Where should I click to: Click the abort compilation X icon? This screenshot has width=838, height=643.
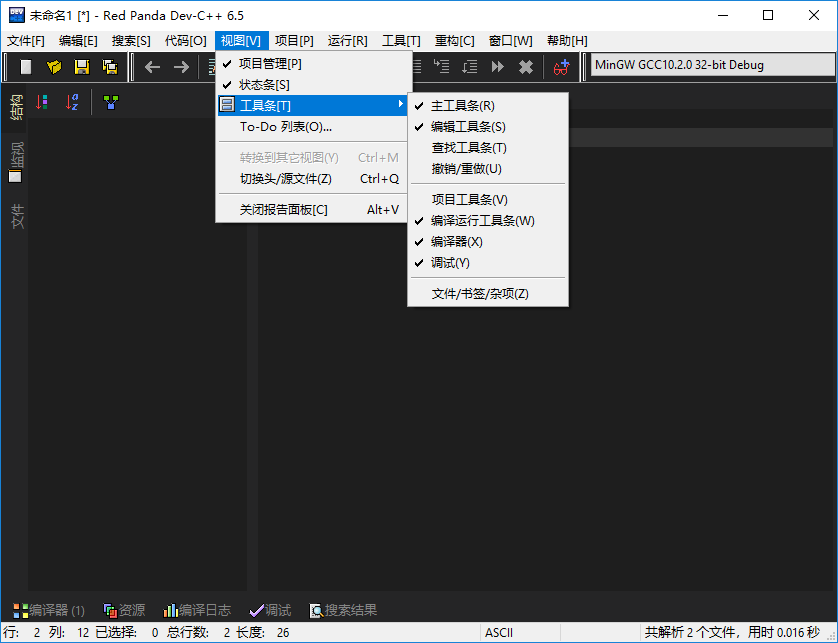click(525, 68)
